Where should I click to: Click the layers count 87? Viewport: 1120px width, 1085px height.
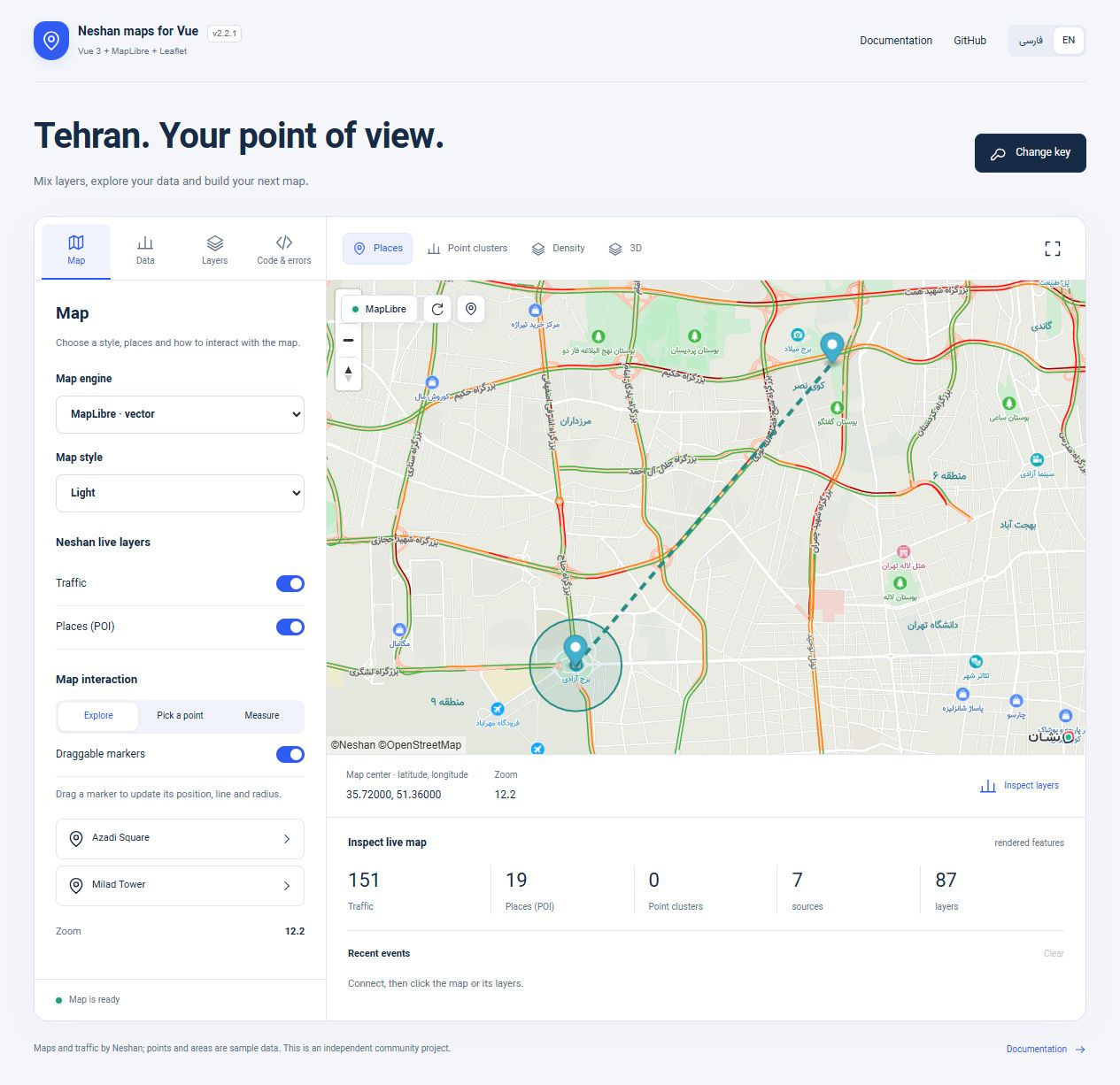pyautogui.click(x=946, y=881)
